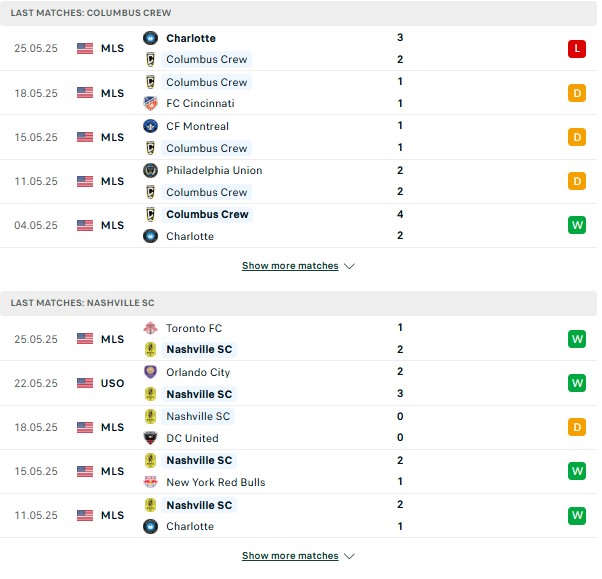Expand Show more matches under Columbus Crew

click(290, 266)
